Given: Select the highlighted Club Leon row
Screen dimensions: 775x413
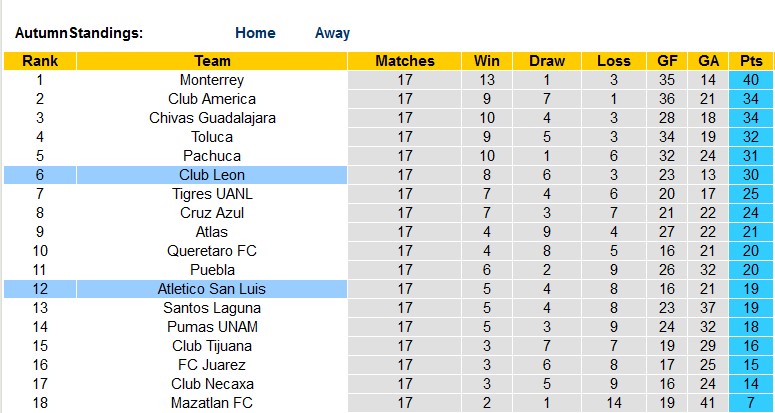Looking at the screenshot, I should [212, 175].
